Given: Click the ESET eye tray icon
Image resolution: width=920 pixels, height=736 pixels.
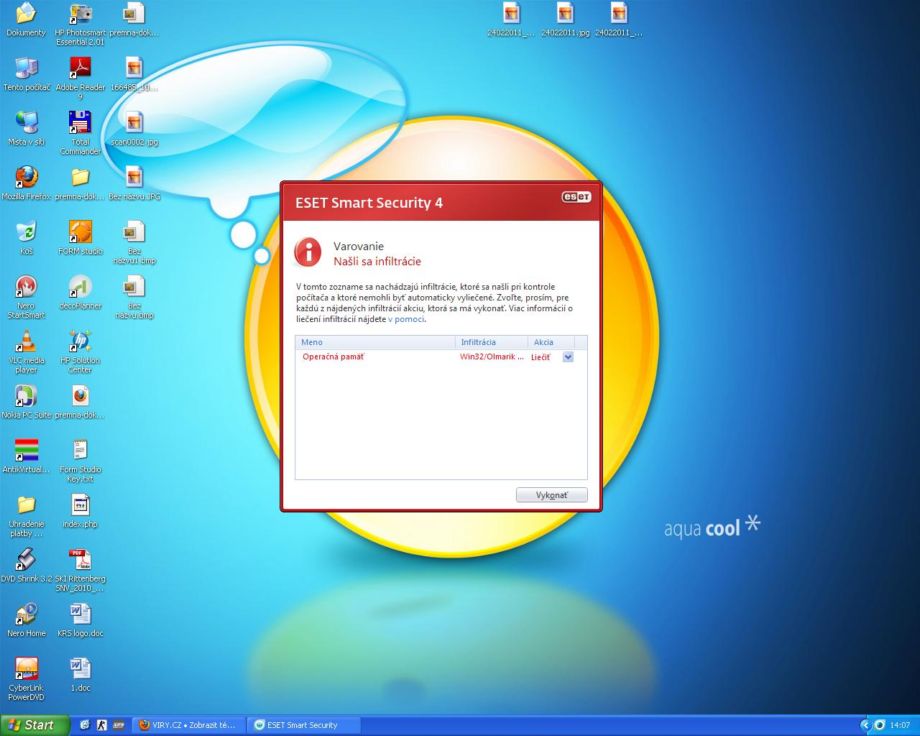Looking at the screenshot, I should (879, 725).
